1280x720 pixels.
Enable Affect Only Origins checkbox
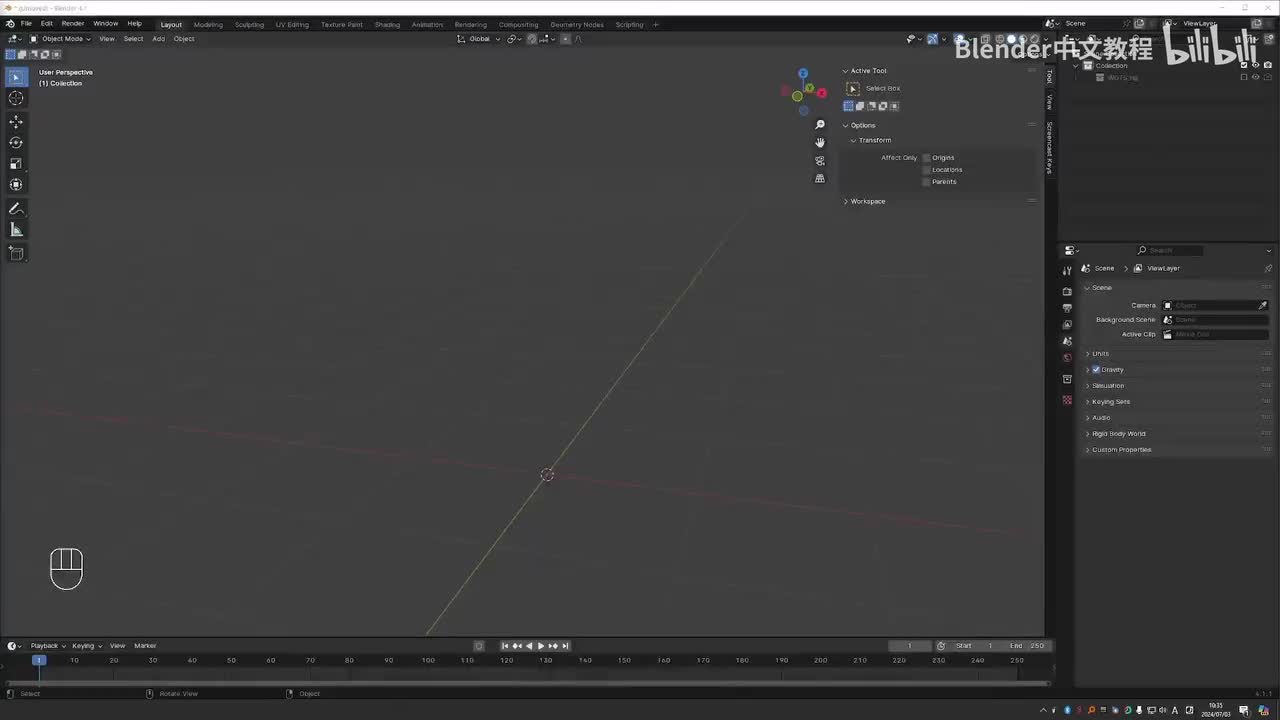coord(926,157)
